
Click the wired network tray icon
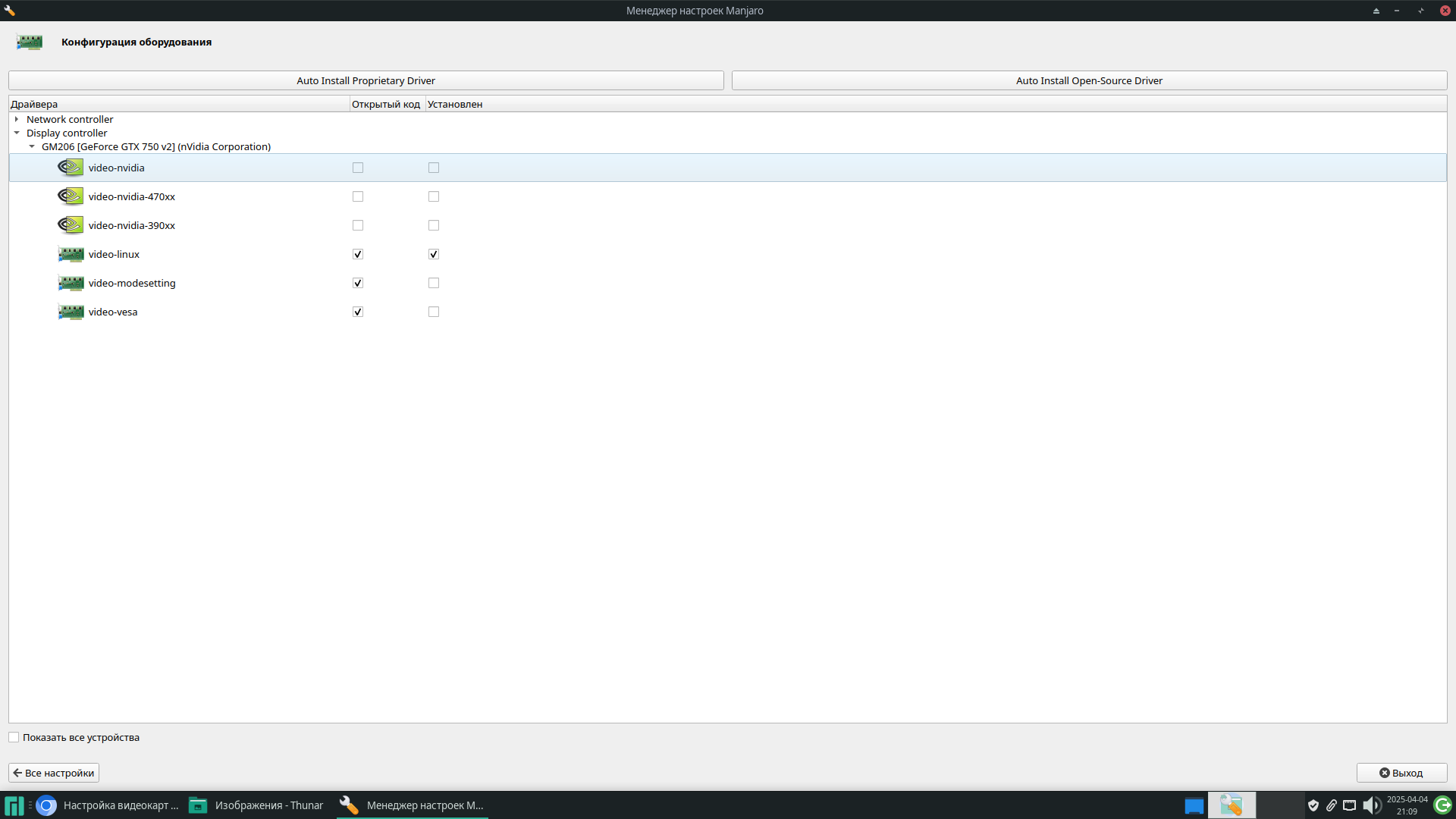pos(1350,805)
